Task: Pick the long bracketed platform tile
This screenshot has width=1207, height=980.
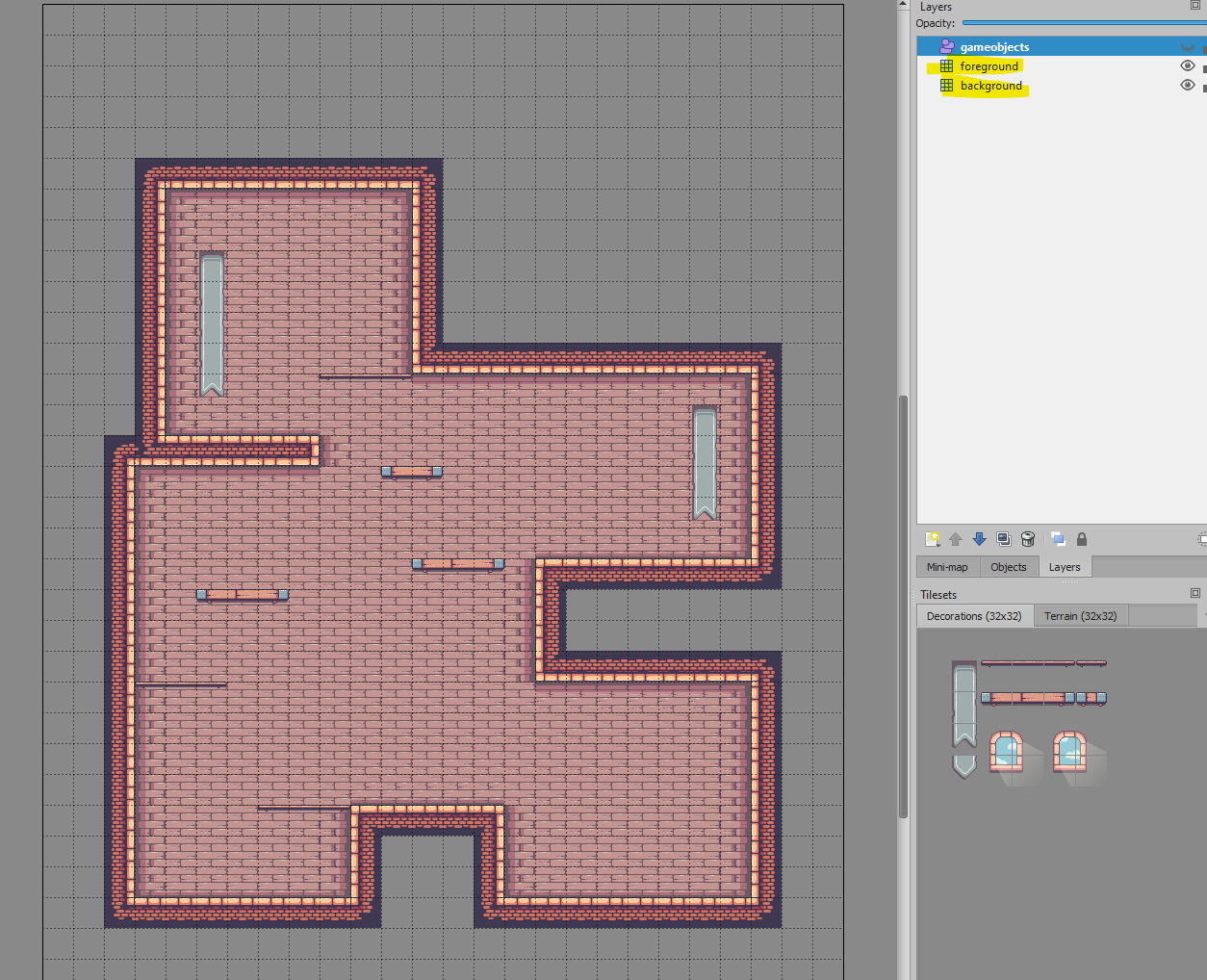Action: [1027, 698]
